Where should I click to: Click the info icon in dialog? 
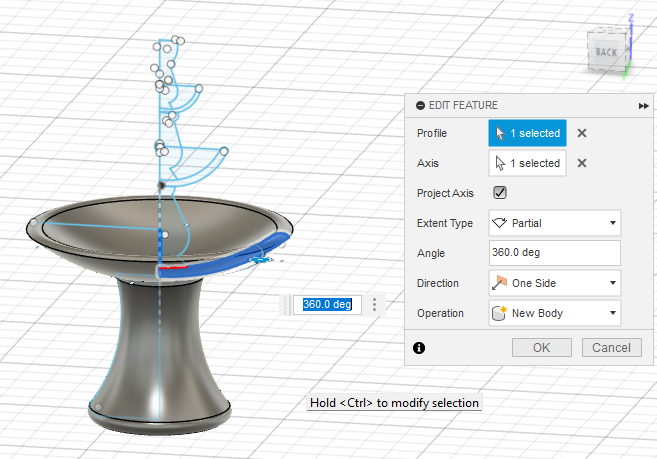(x=419, y=348)
